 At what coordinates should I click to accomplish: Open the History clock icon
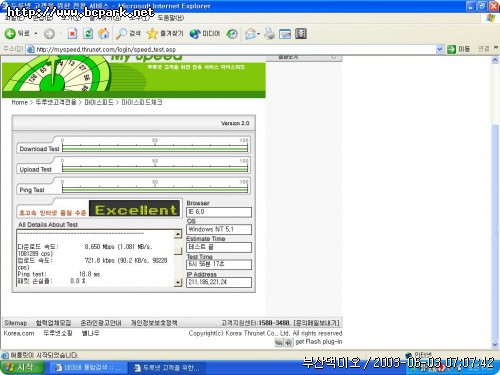coord(232,33)
